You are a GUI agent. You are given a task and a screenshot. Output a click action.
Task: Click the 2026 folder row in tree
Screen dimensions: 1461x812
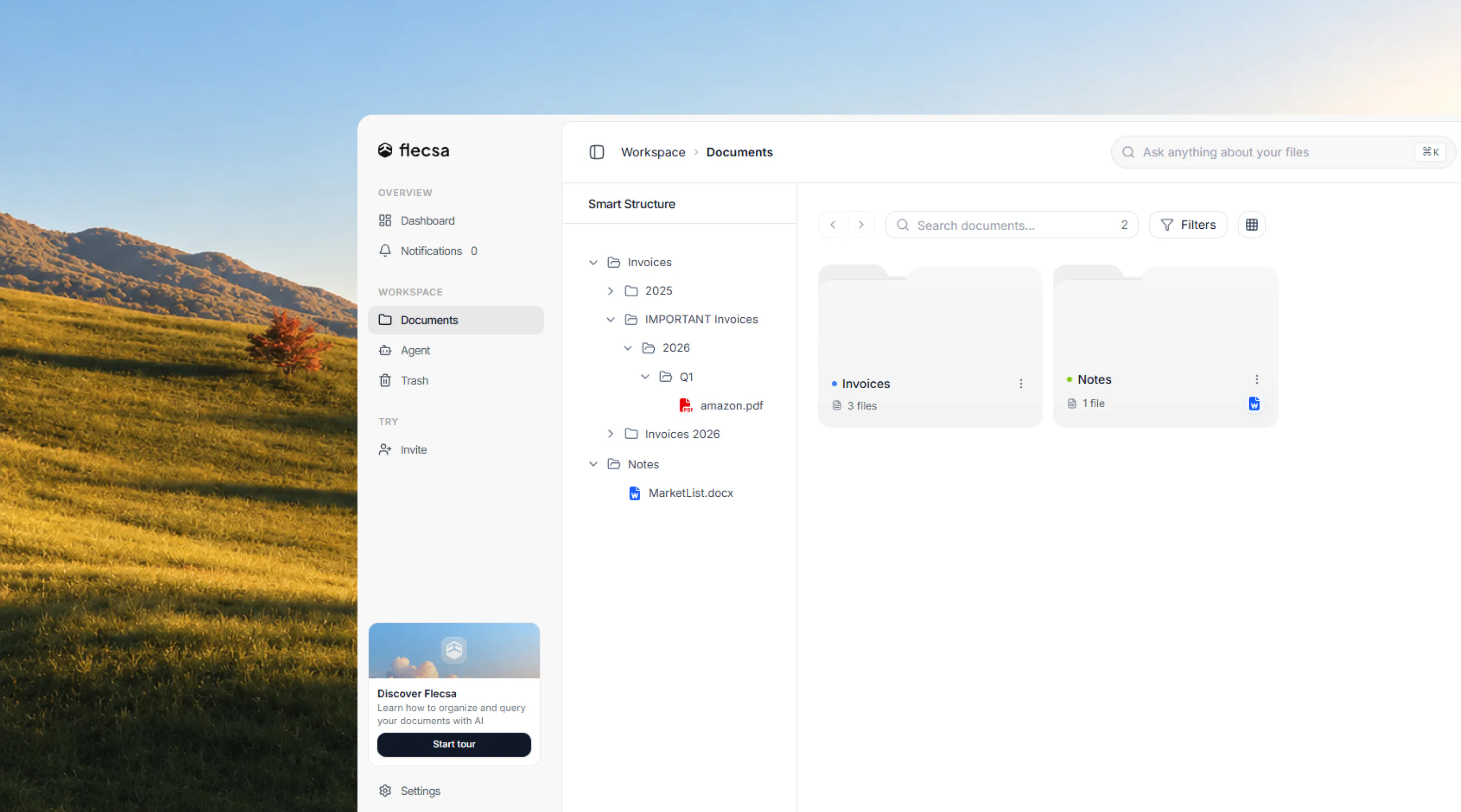pyautogui.click(x=666, y=348)
